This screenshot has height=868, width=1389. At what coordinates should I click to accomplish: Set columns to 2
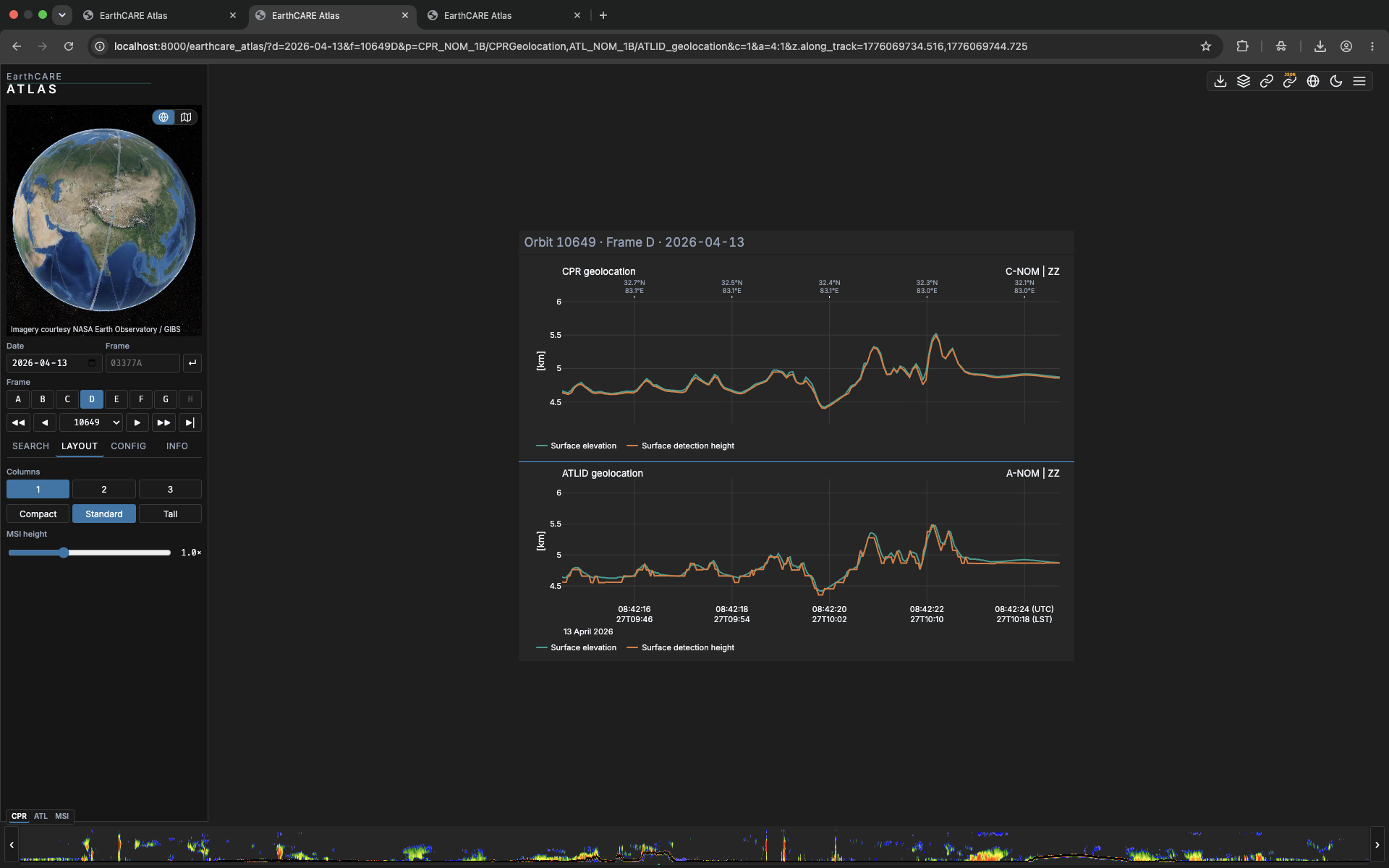(104, 490)
